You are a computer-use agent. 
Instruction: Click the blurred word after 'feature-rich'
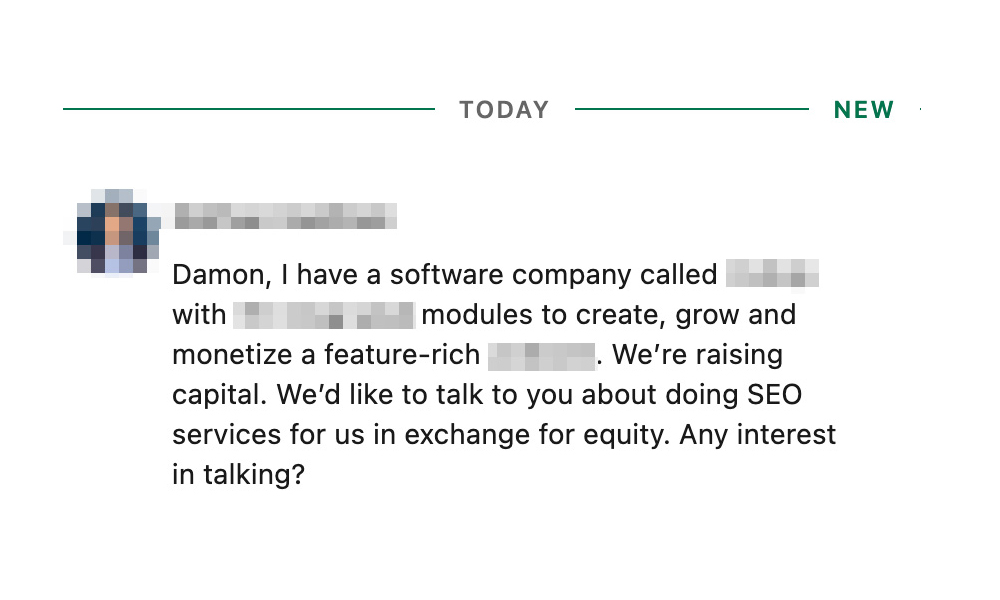coord(541,356)
